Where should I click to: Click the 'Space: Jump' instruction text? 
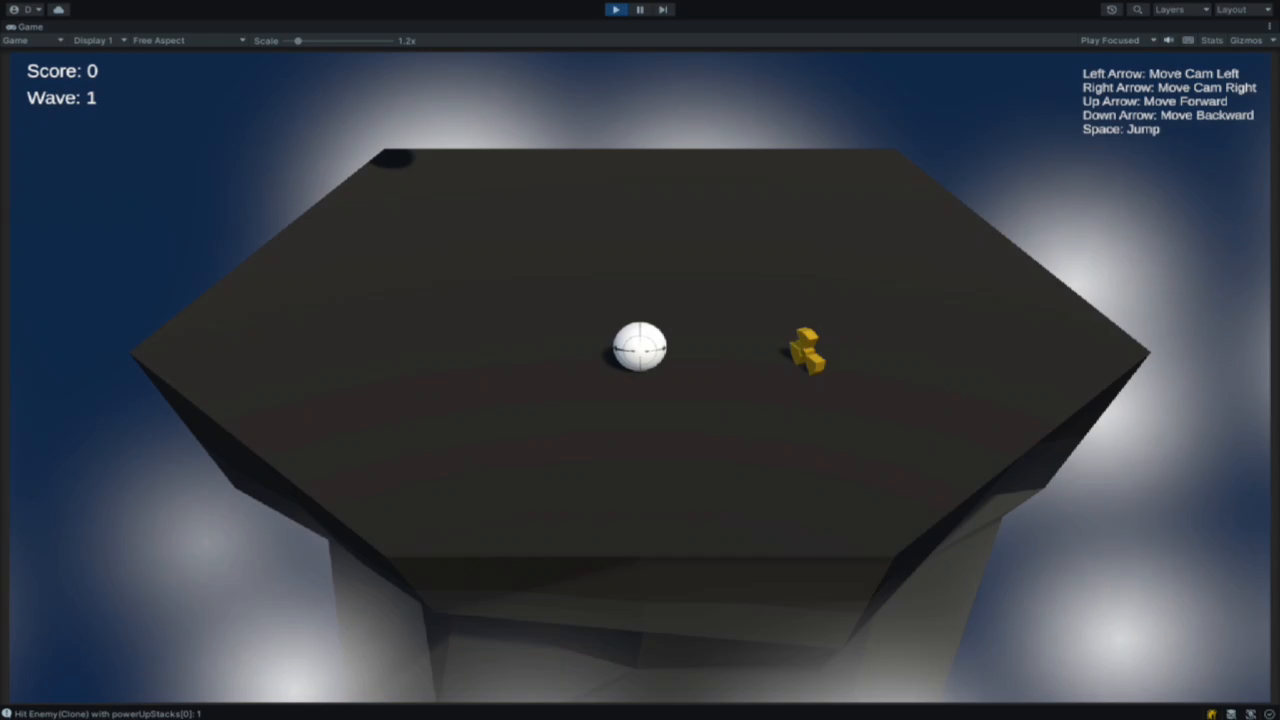pyautogui.click(x=1121, y=129)
